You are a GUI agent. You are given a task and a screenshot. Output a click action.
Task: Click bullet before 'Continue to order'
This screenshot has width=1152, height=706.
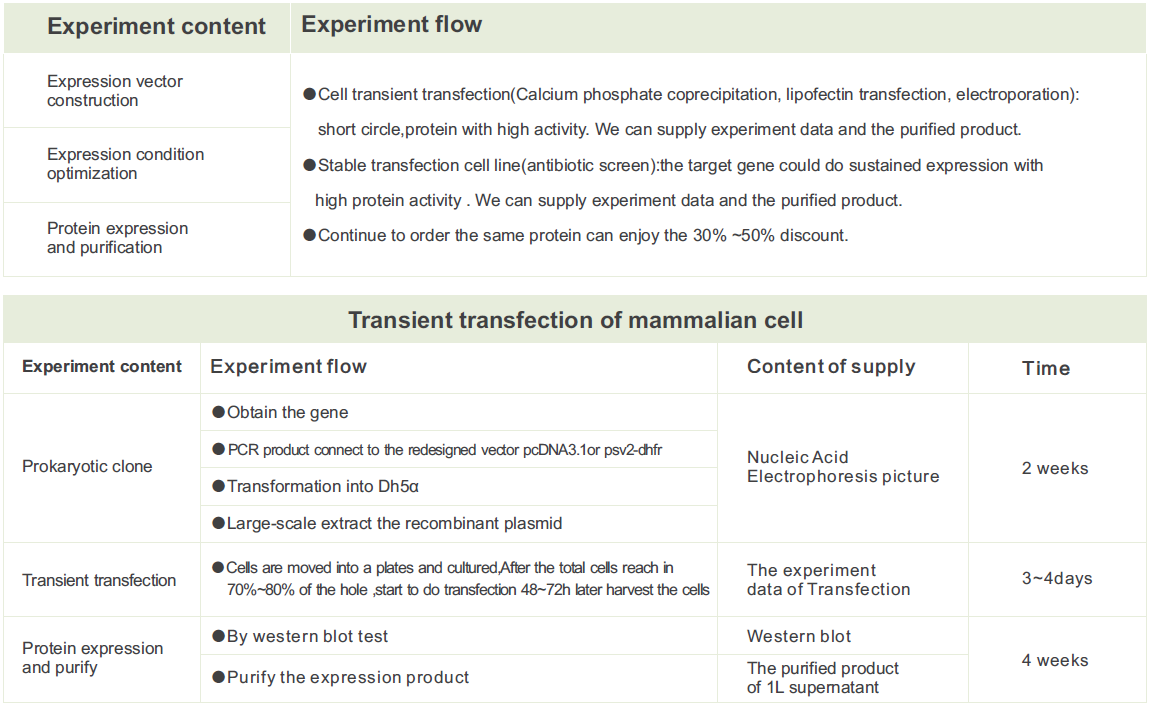(309, 236)
